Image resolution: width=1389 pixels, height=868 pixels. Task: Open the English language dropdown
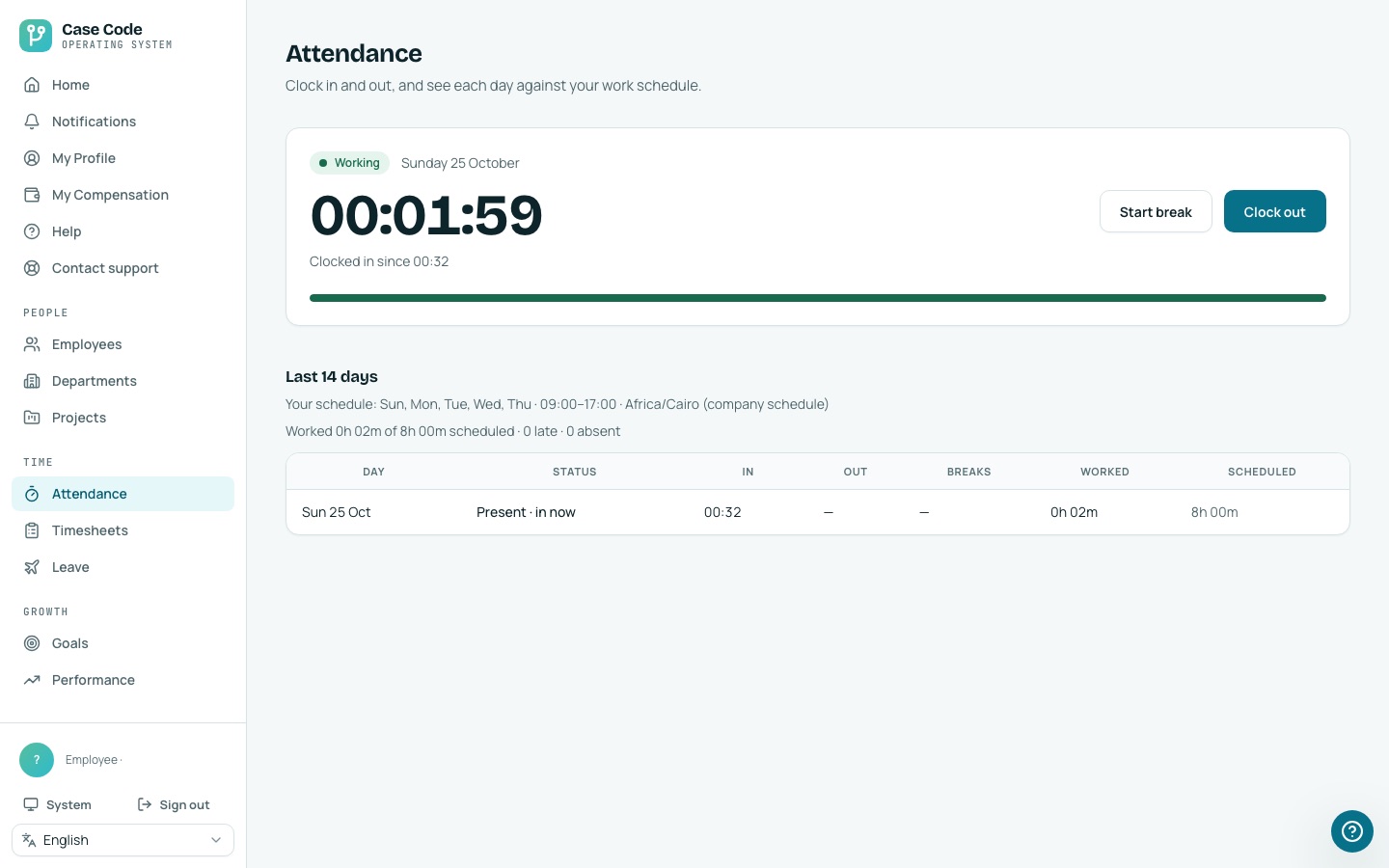(x=123, y=840)
